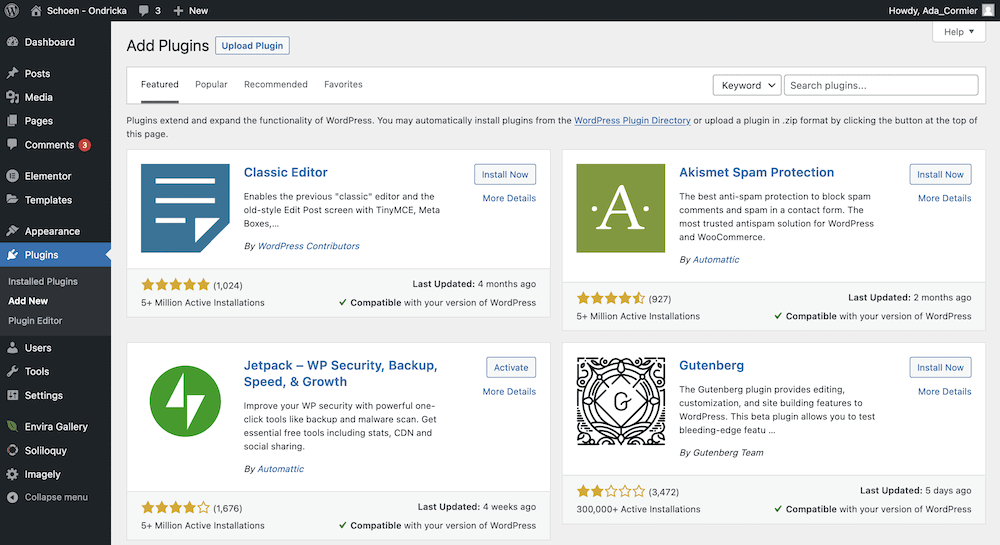Click Schoen - Ondricka site name
The height and width of the screenshot is (545, 1000).
coord(87,11)
